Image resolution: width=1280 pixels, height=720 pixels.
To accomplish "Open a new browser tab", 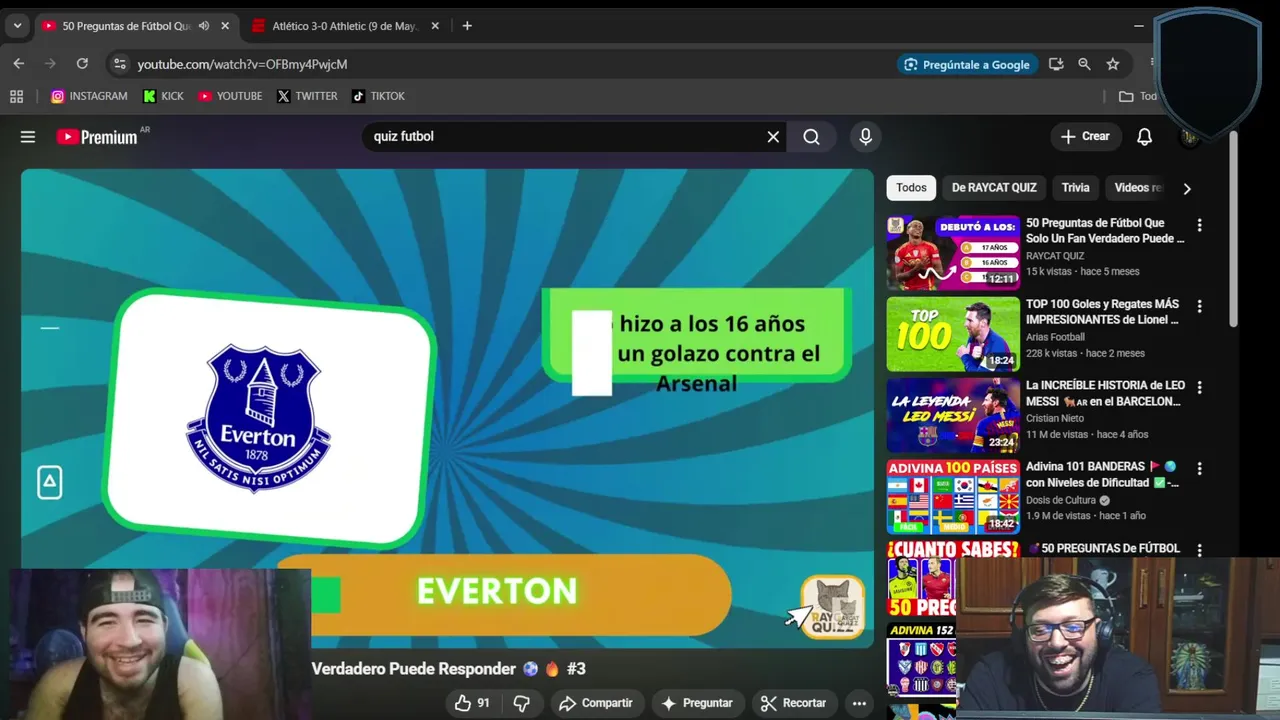I will tap(467, 26).
